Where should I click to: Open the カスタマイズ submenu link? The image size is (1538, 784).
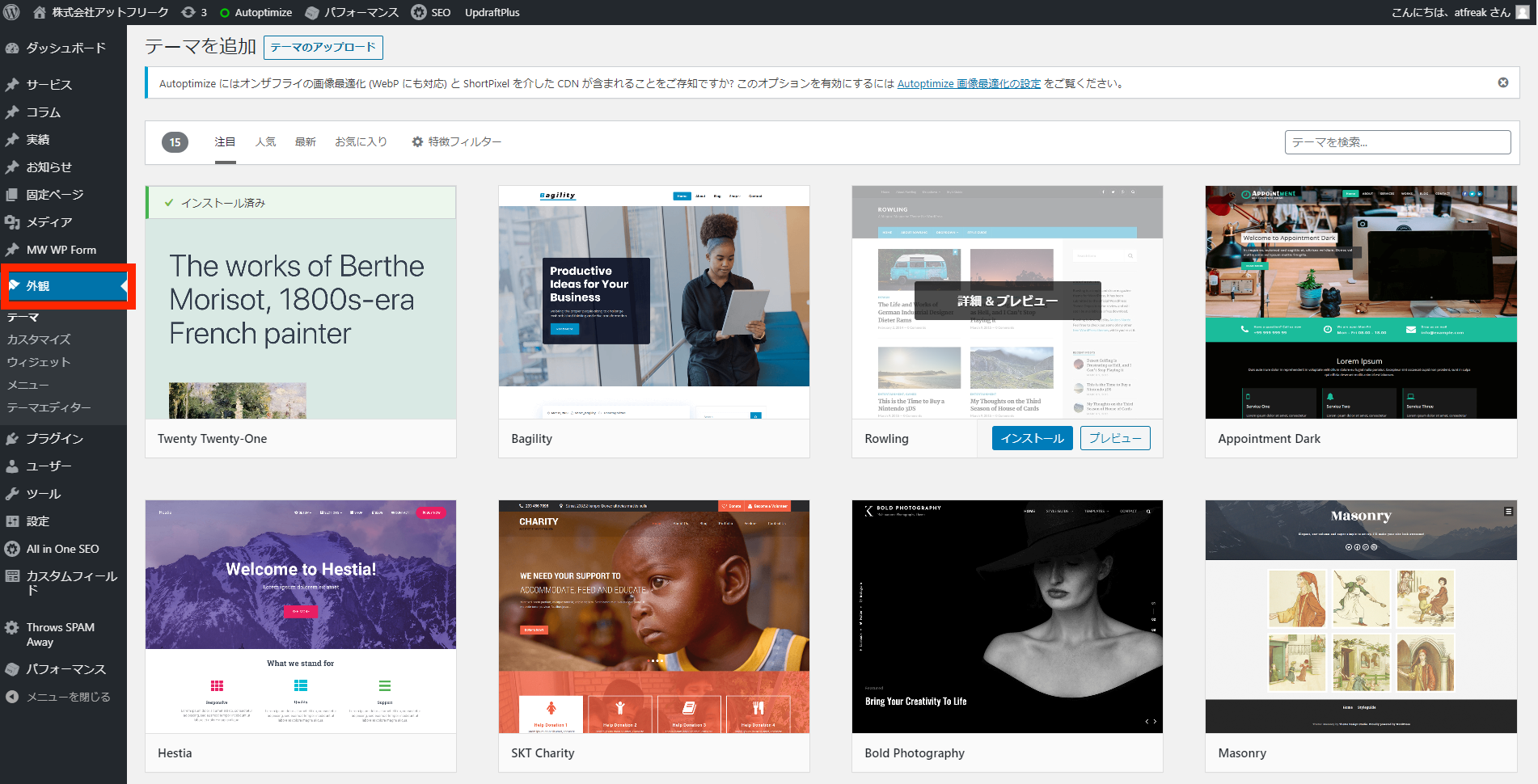pos(39,339)
